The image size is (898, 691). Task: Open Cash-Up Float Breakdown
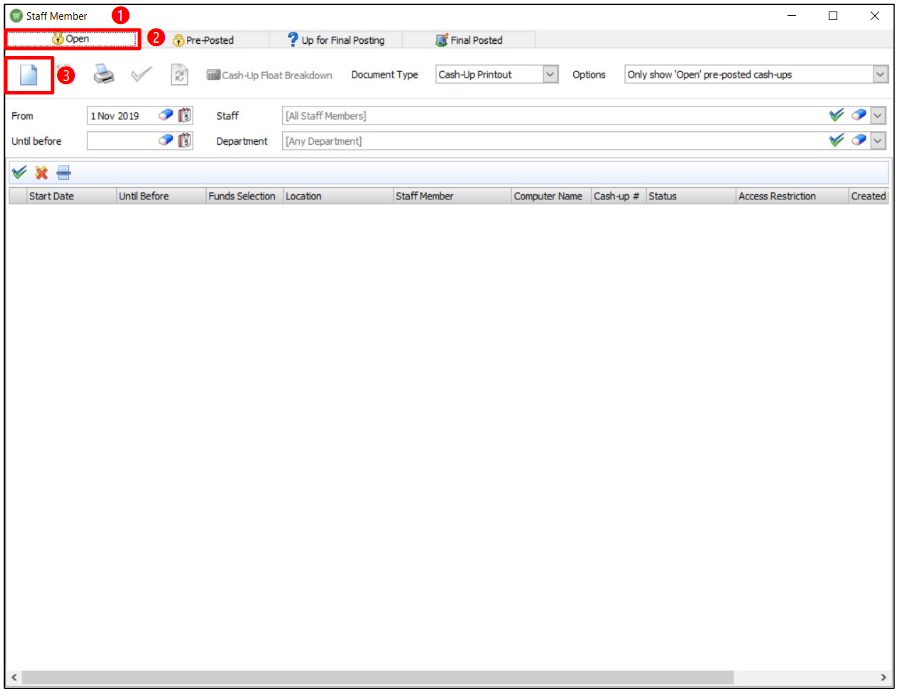tap(269, 75)
